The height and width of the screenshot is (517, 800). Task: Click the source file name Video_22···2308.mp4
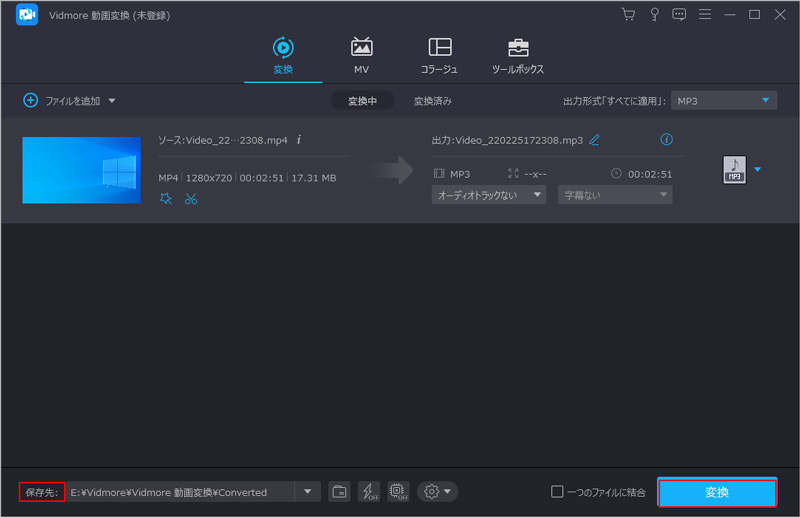click(x=236, y=140)
